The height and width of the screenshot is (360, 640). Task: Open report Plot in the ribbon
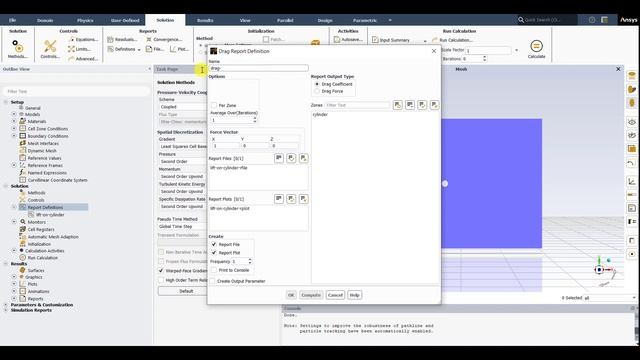179,49
